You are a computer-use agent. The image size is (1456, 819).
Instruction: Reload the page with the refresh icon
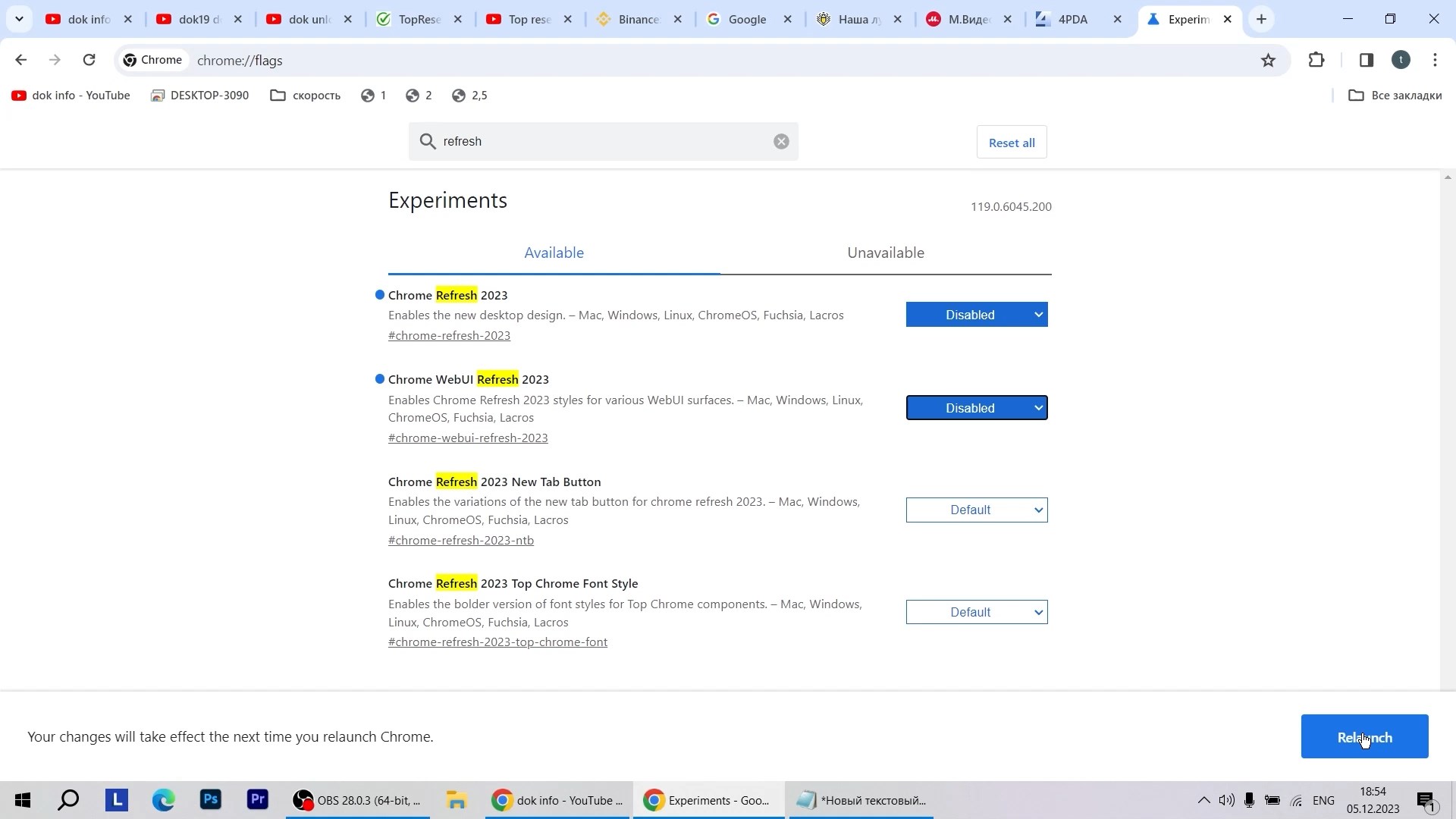coord(89,60)
